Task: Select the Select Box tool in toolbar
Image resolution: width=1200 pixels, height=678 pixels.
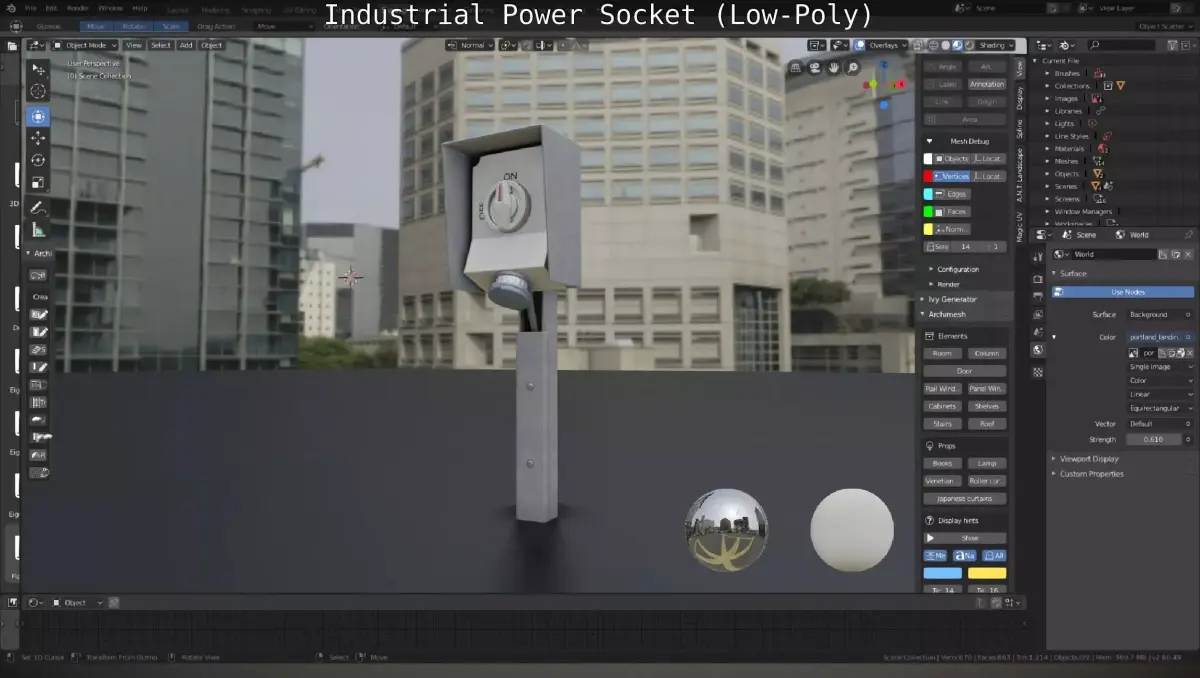Action: tap(38, 69)
